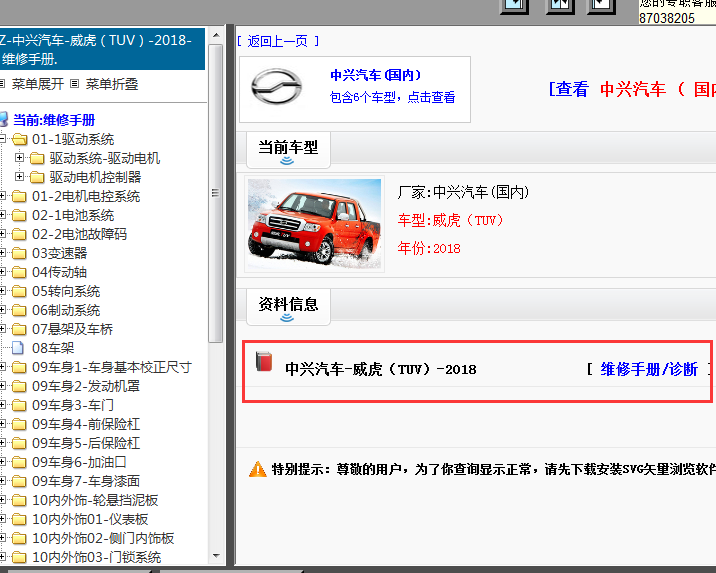Click the 09车身2-发动机罩 folder icon
This screenshot has width=716, height=573.
[x=19, y=386]
